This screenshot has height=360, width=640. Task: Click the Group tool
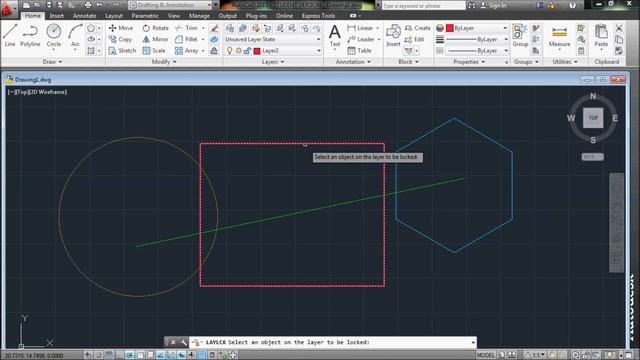[x=520, y=35]
